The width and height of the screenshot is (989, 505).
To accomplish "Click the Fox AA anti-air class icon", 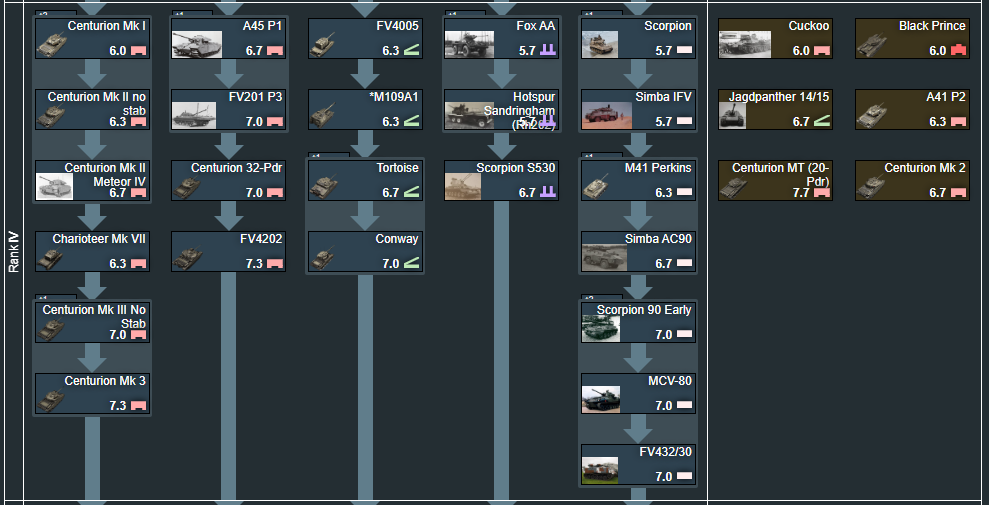I will coord(548,50).
